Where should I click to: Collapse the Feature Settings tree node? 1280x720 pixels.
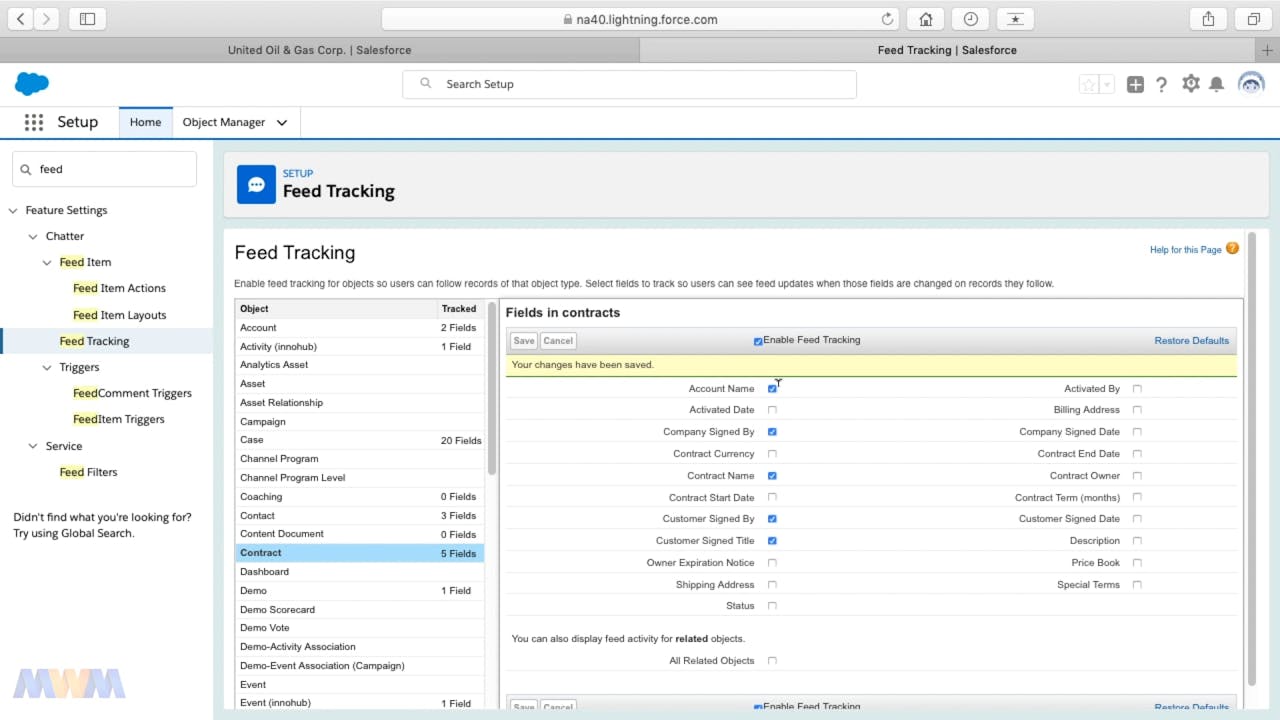13,211
